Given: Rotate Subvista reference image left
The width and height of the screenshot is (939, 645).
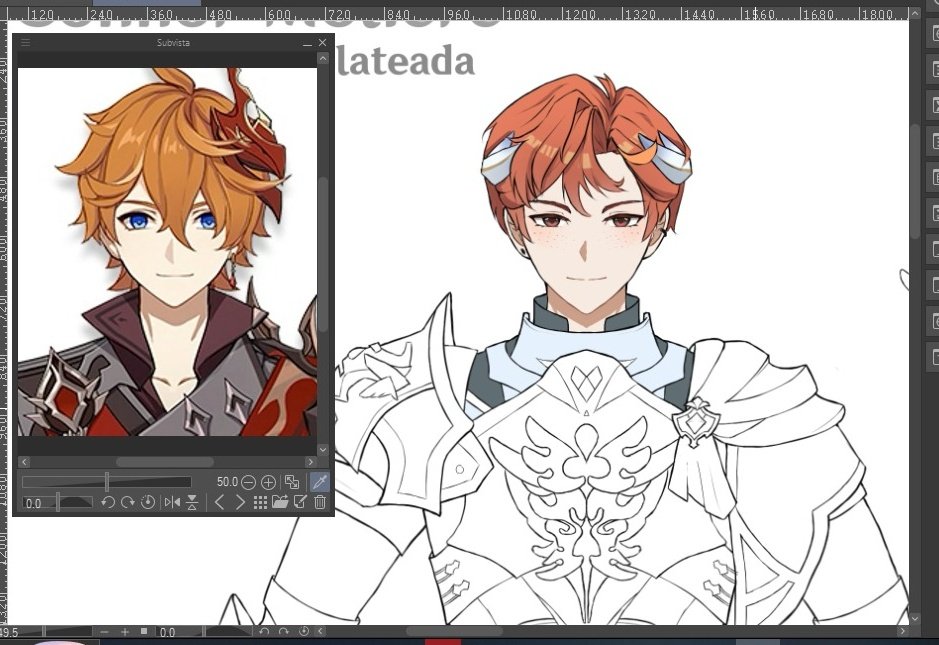Looking at the screenshot, I should [108, 502].
